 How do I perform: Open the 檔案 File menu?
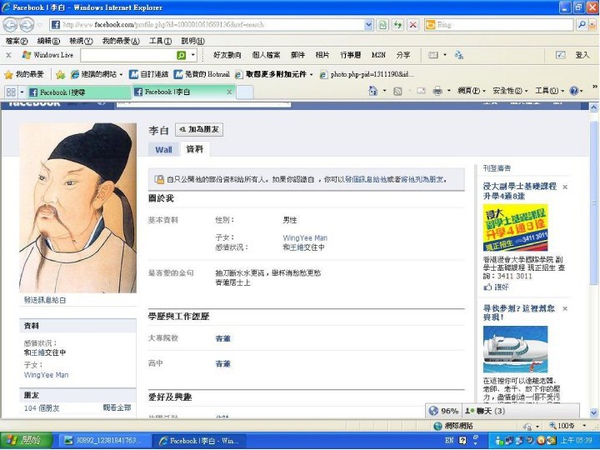[16, 41]
